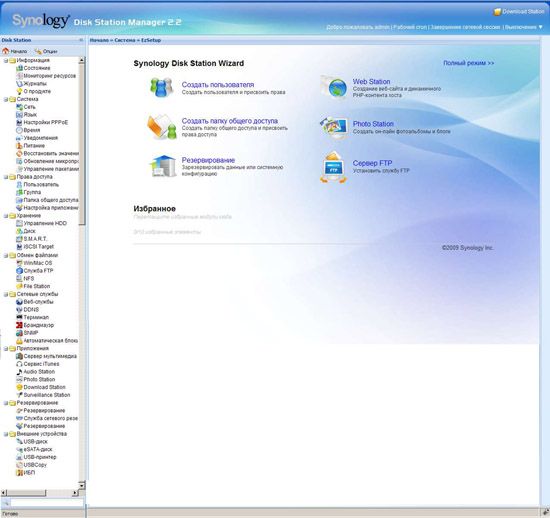Click the Options (Опции) key icon
Image resolution: width=550 pixels, height=518 pixels.
(38, 51)
